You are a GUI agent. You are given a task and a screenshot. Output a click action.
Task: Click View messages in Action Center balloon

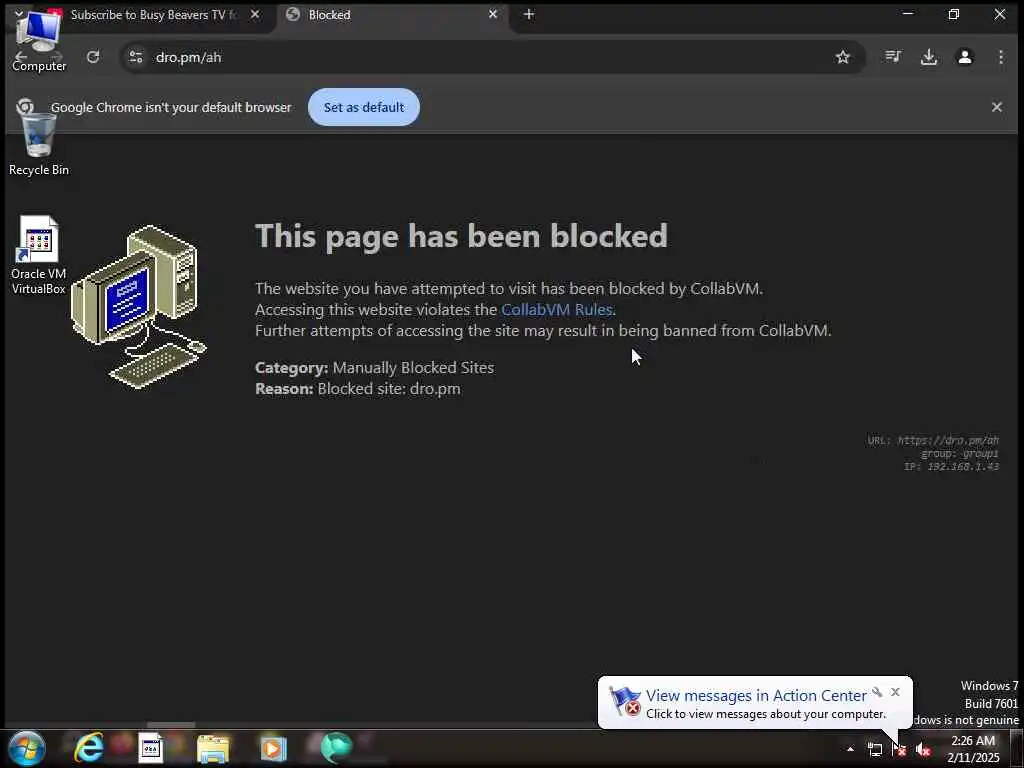(756, 696)
